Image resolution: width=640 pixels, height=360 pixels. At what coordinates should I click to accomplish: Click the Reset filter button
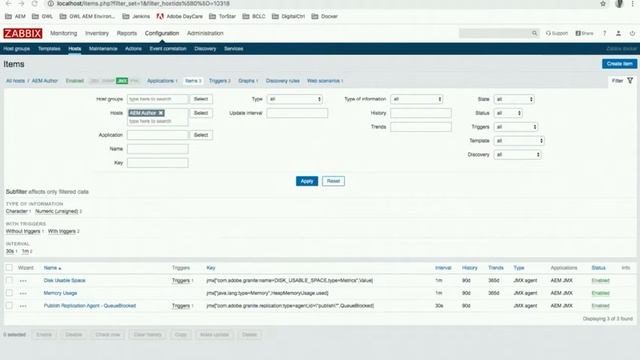tap(333, 181)
